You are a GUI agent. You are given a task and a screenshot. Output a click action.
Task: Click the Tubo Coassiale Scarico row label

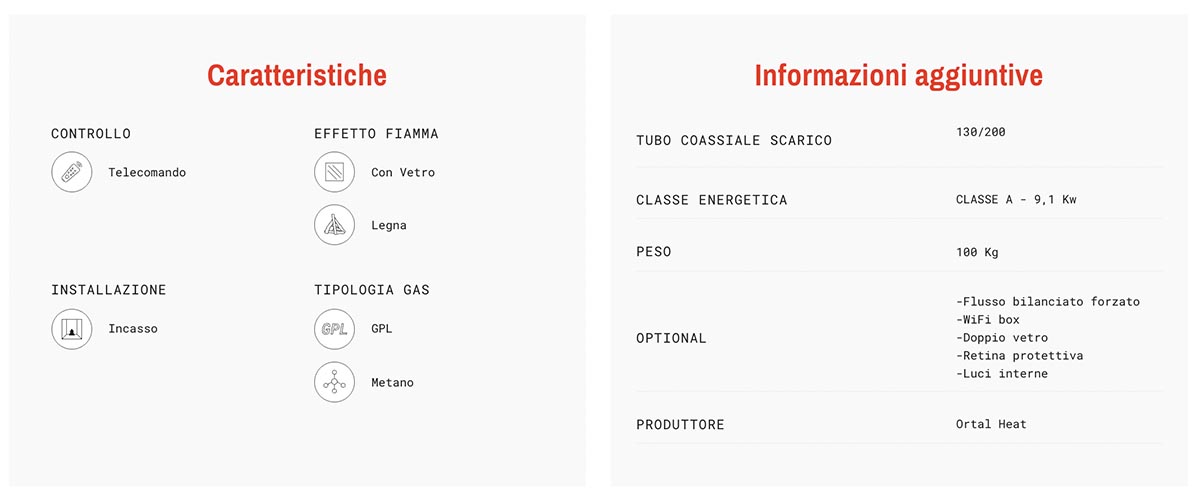coord(734,140)
